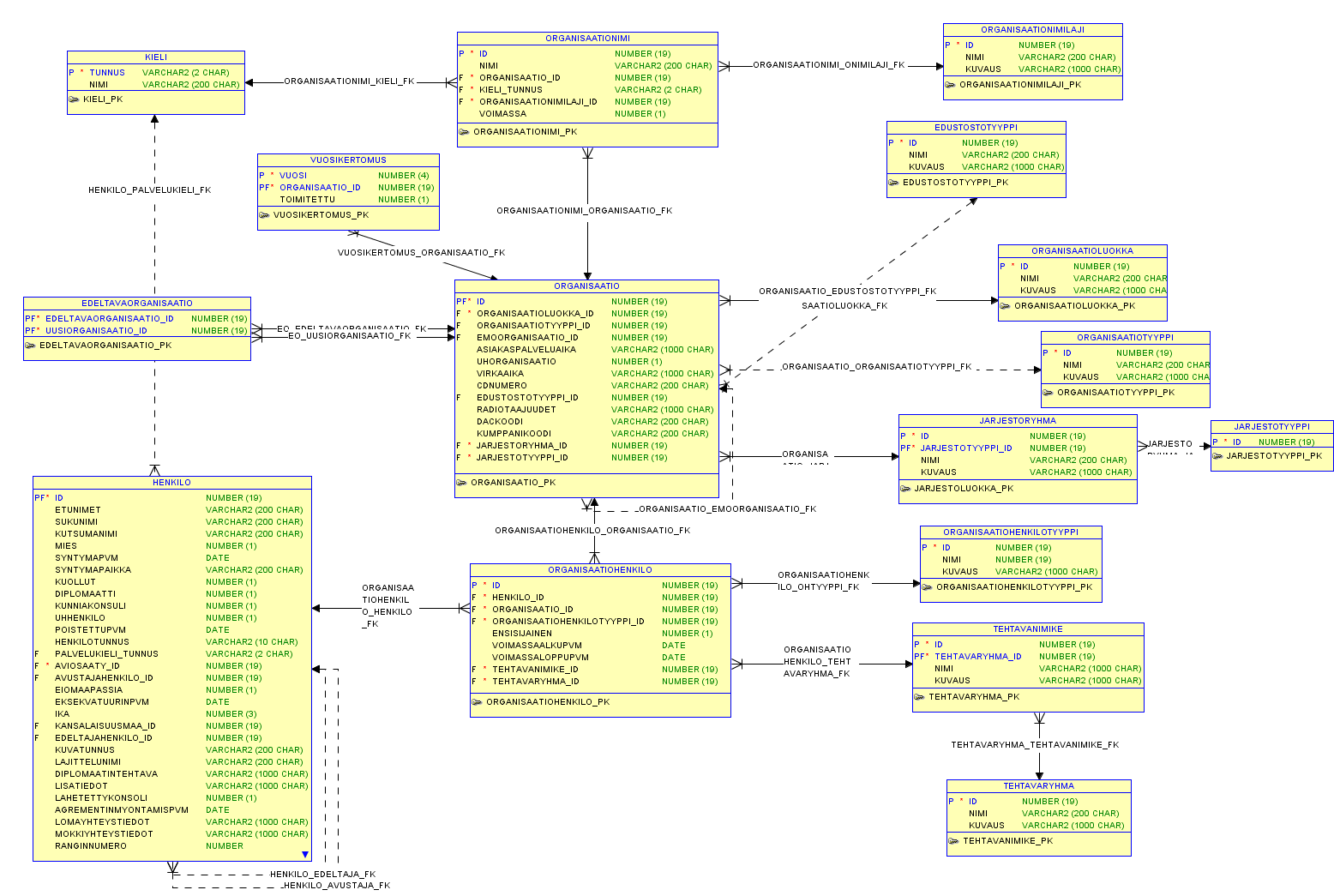Select the ORGANISAATIONIMI table header
Screen dimensions: 1334x896
[587, 39]
